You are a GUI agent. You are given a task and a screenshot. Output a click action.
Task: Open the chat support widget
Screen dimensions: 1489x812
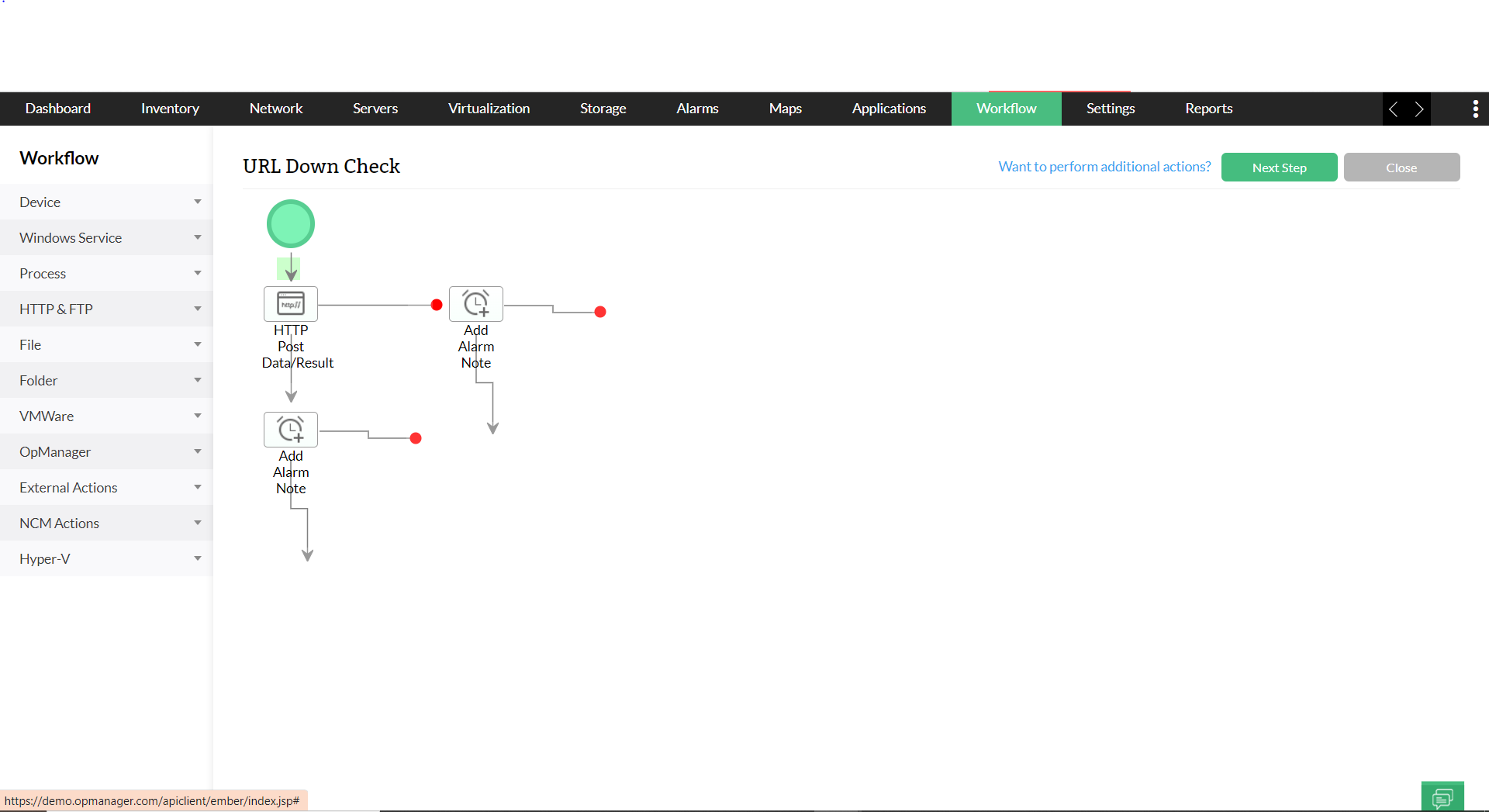point(1442,796)
